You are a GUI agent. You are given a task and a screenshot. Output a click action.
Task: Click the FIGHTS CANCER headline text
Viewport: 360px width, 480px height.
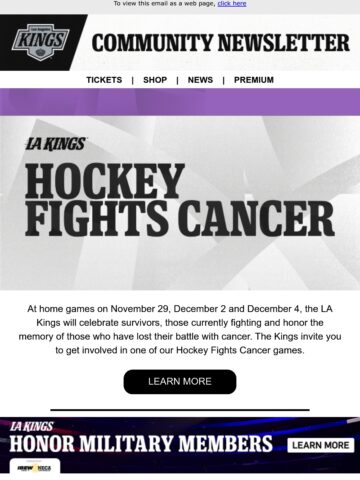tap(180, 218)
